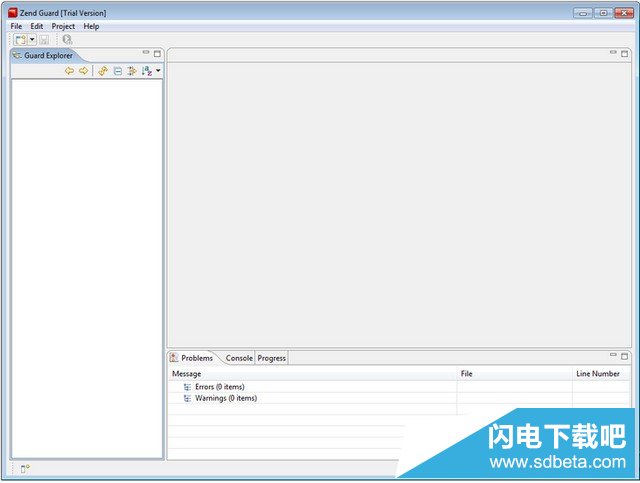Open the Help menu
Screen dimensions: 640x483
click(x=91, y=26)
